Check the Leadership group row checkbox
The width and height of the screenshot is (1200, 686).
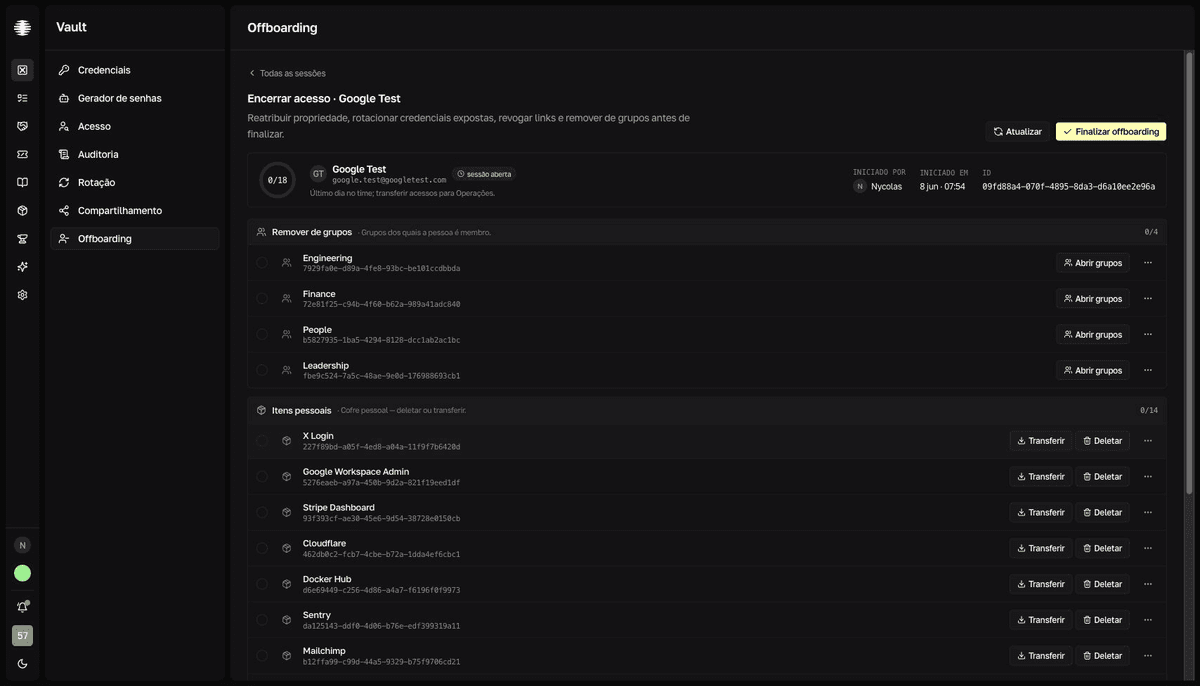(262, 370)
